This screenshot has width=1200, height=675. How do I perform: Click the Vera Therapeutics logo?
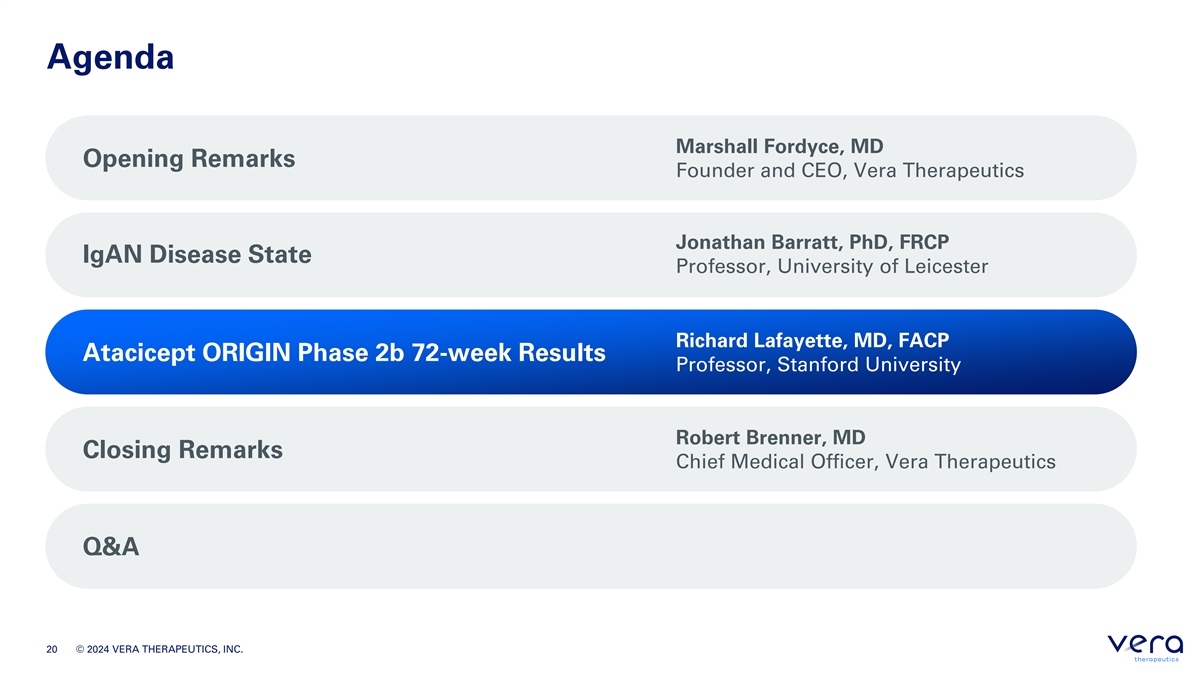tap(1146, 648)
